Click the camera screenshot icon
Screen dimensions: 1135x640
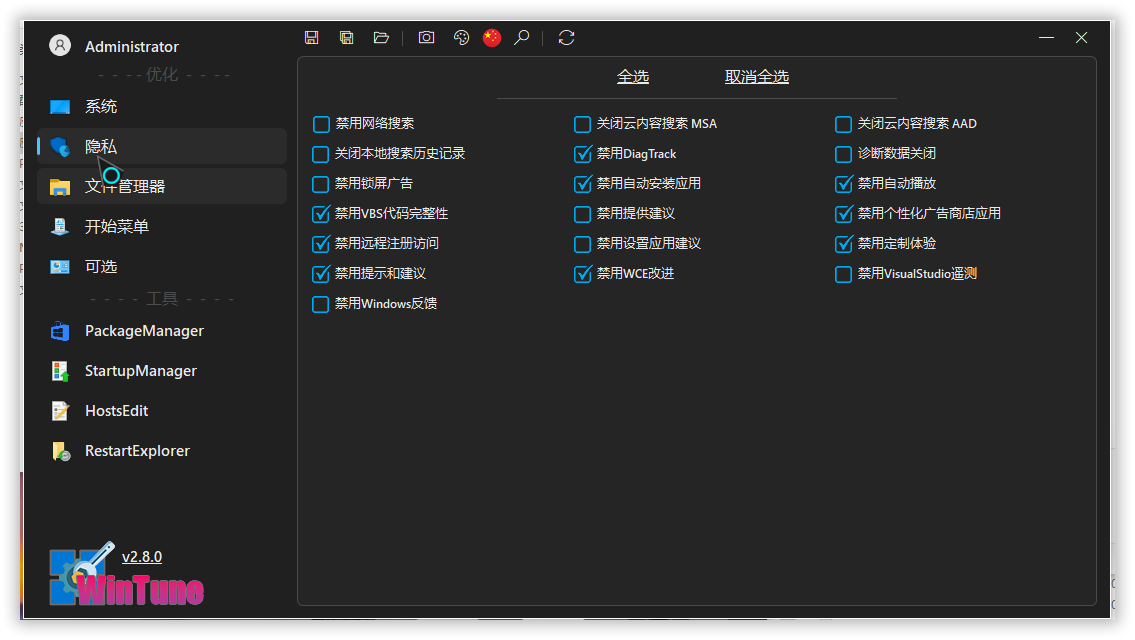pyautogui.click(x=427, y=38)
